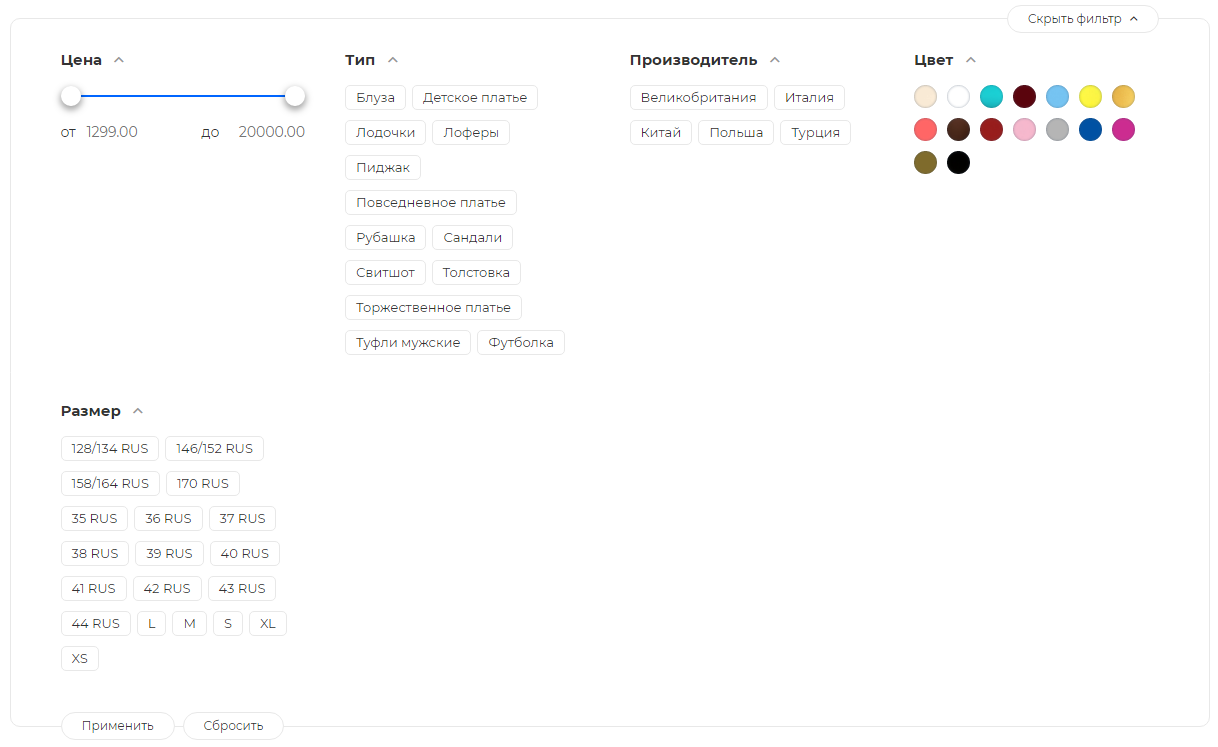Click the minimum price field 1299.00
Screen dimensions: 1218x747
click(112, 132)
